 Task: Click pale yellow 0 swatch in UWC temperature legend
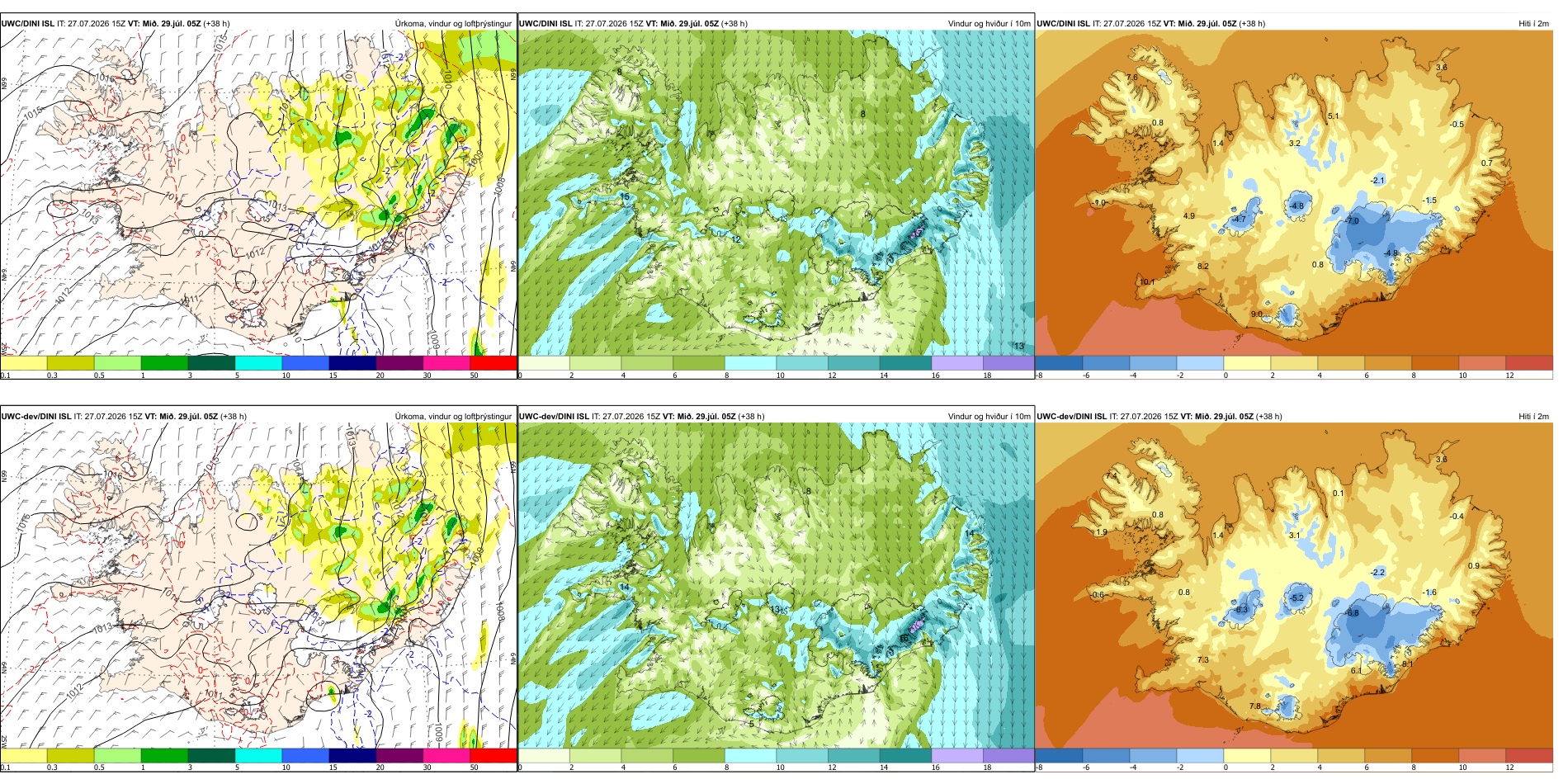click(x=1247, y=362)
